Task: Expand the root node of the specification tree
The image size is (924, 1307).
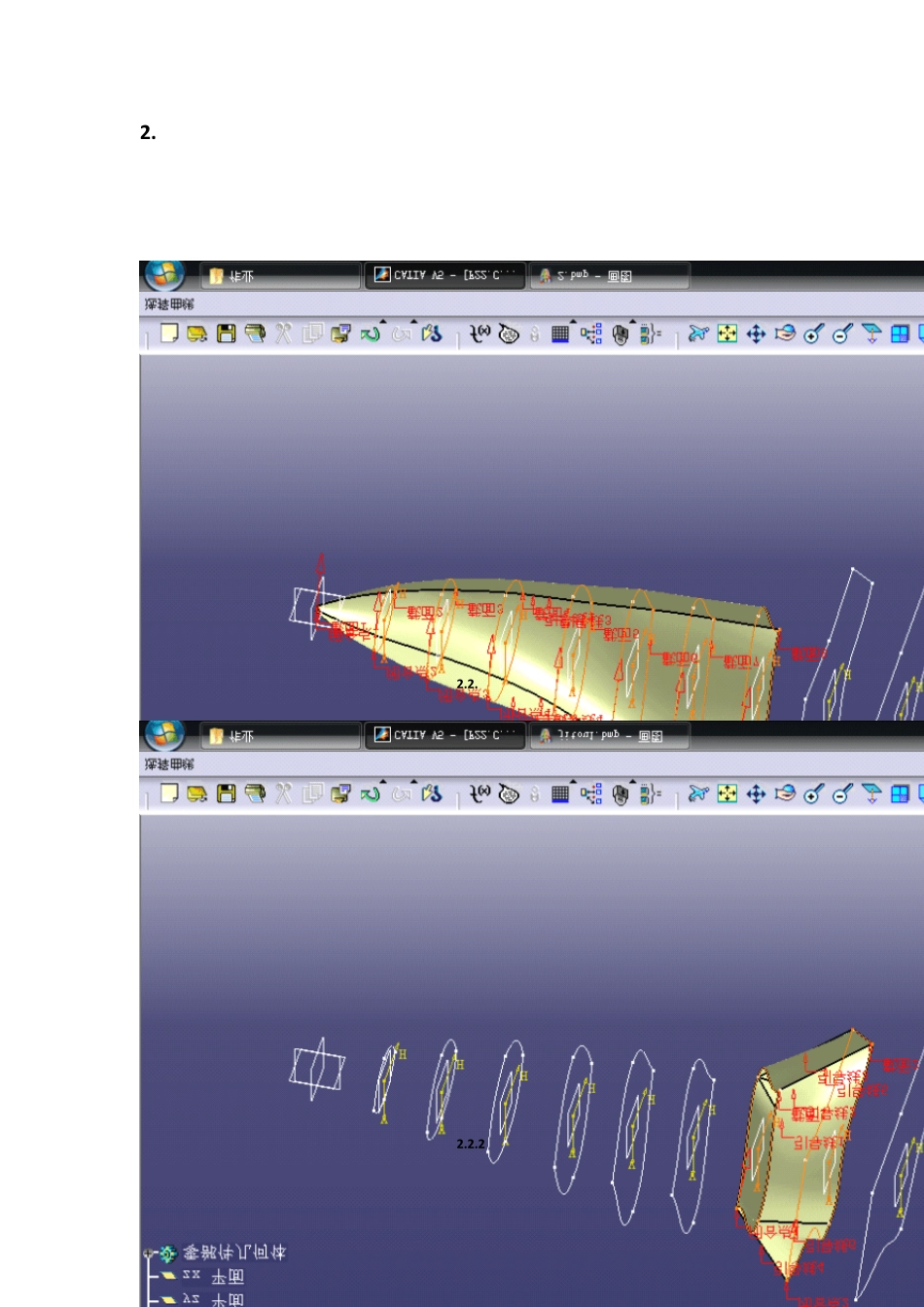Action: pos(149,1254)
